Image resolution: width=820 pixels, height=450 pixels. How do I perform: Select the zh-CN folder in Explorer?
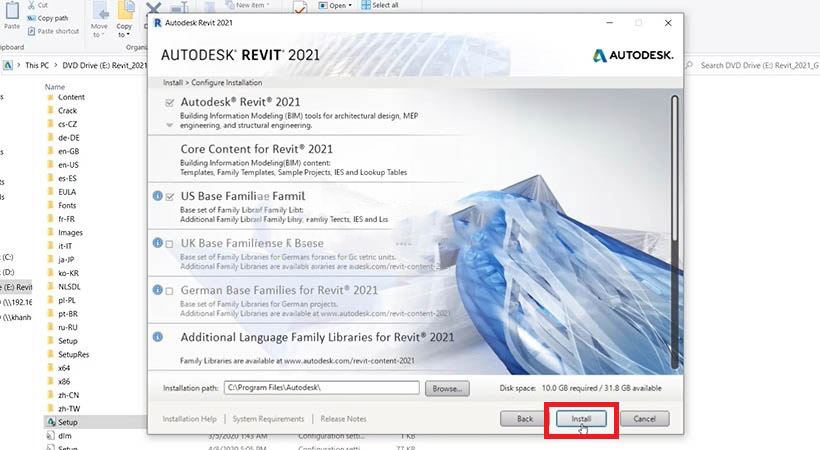coord(69,396)
